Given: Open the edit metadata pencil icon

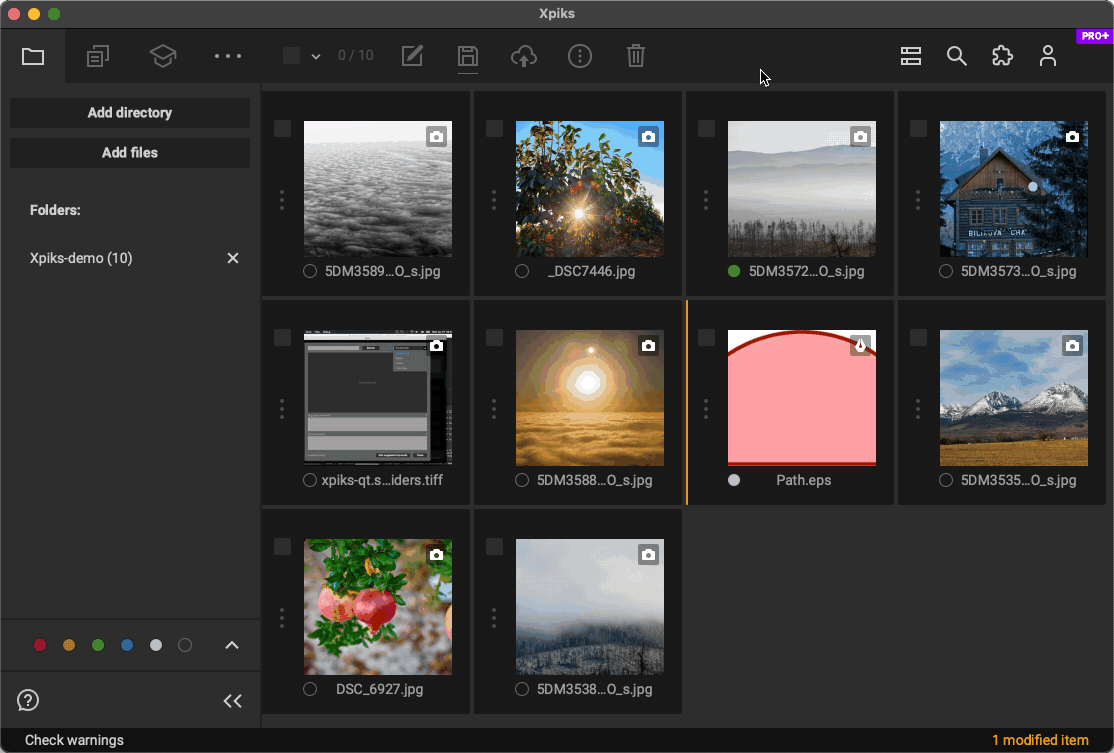Looking at the screenshot, I should point(412,56).
